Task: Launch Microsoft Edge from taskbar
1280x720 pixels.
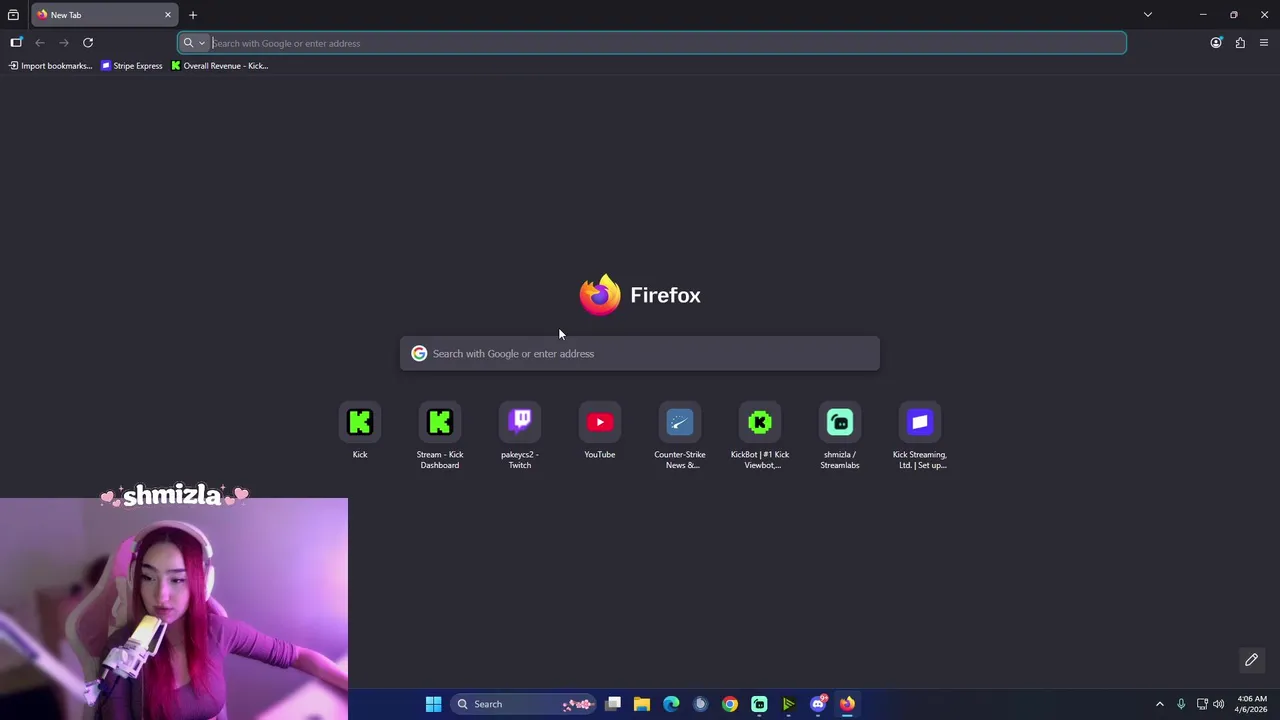Action: click(671, 704)
